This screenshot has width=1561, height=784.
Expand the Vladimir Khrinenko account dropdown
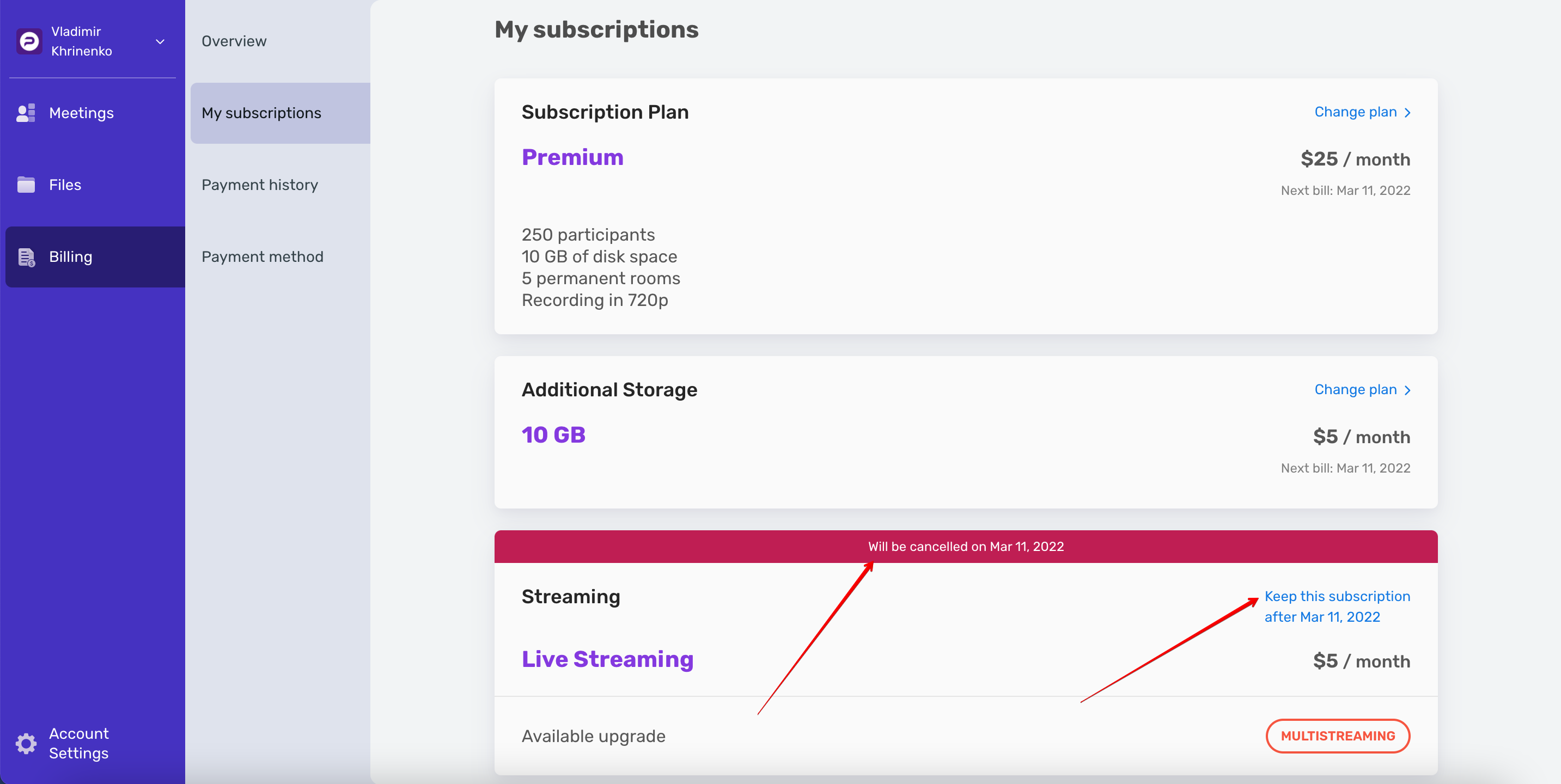pyautogui.click(x=160, y=42)
